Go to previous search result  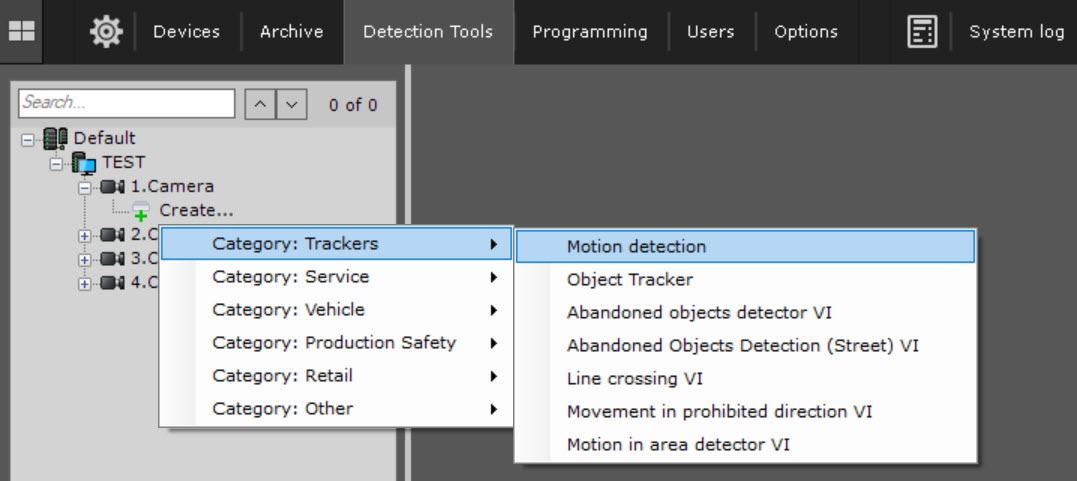259,104
